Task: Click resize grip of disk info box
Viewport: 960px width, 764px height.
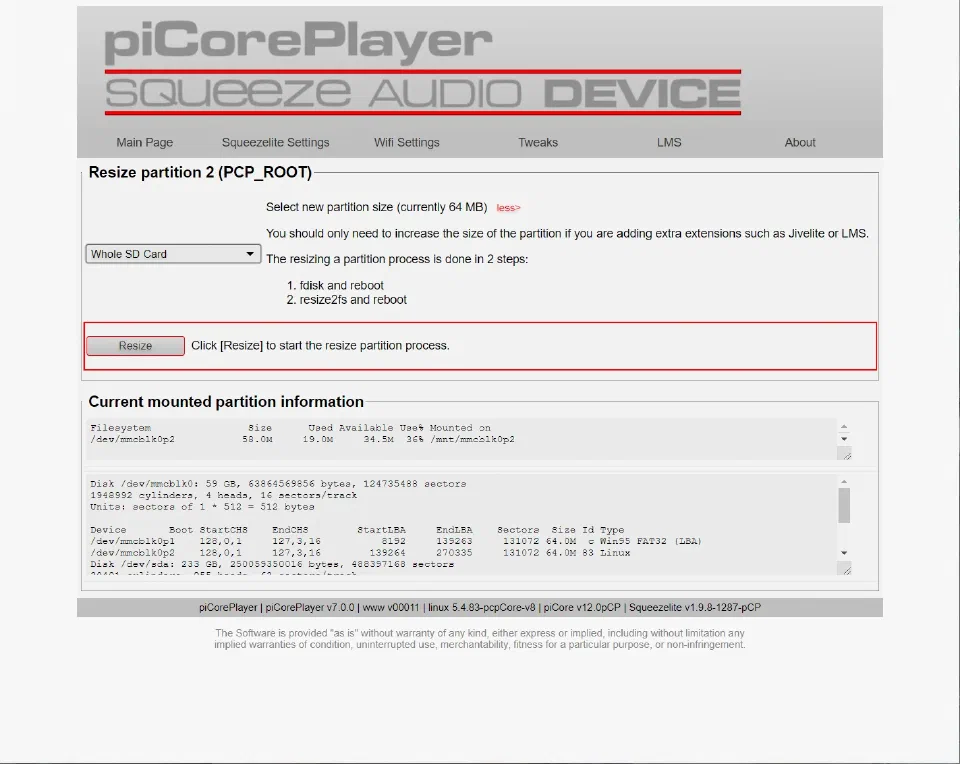Action: pyautogui.click(x=845, y=569)
